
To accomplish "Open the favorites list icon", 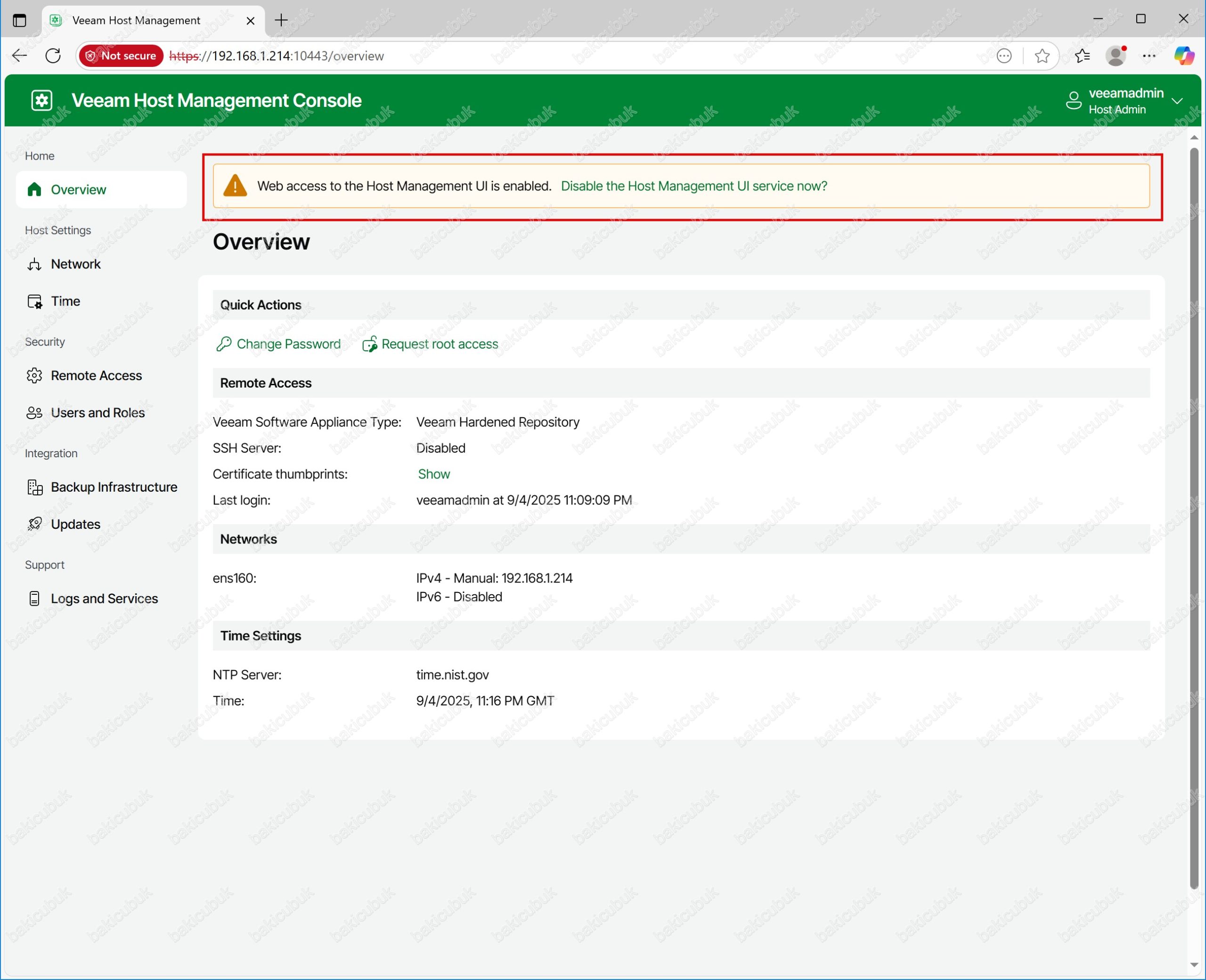I will pyautogui.click(x=1083, y=55).
